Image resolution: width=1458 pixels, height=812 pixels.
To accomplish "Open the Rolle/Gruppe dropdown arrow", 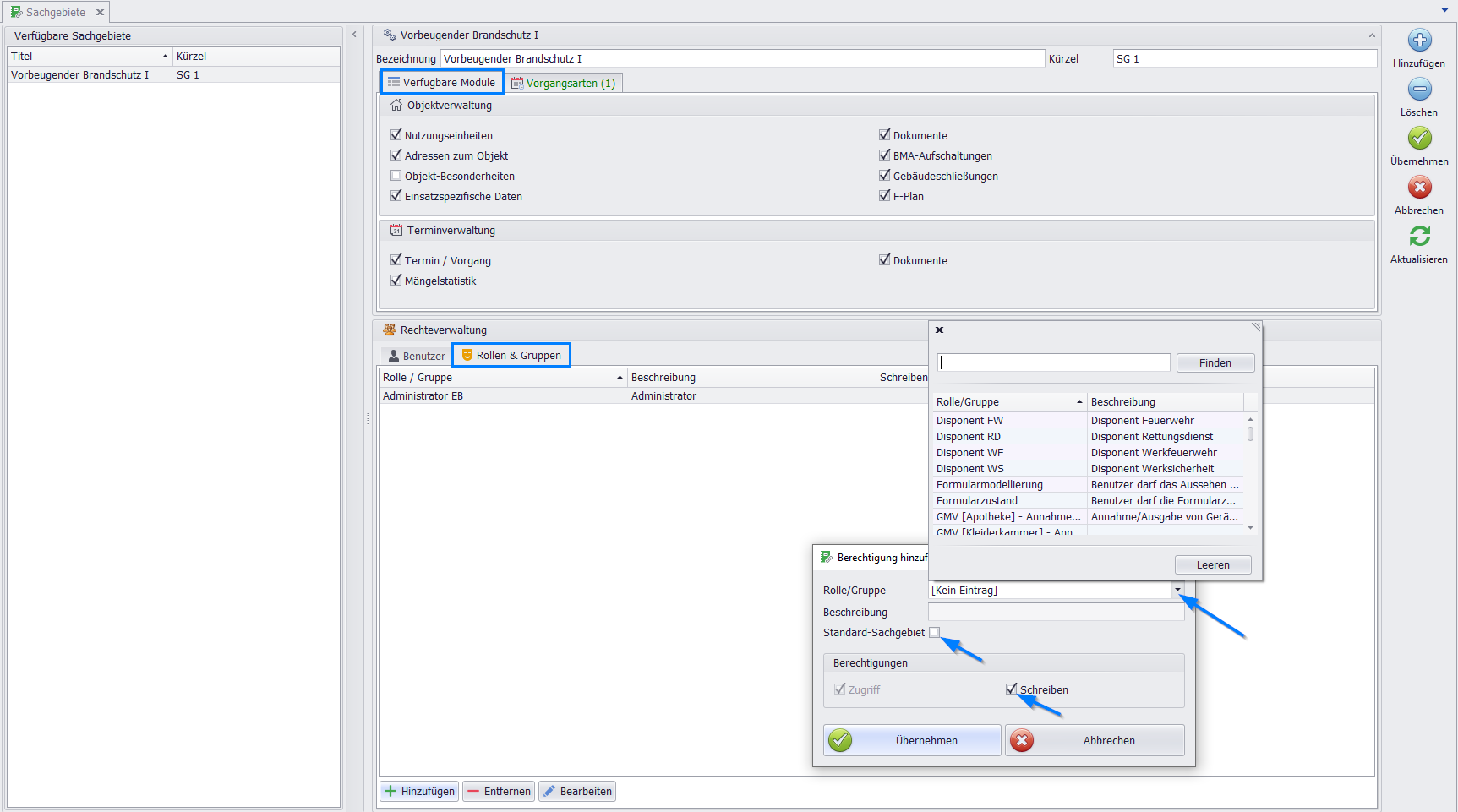I will tap(1177, 590).
